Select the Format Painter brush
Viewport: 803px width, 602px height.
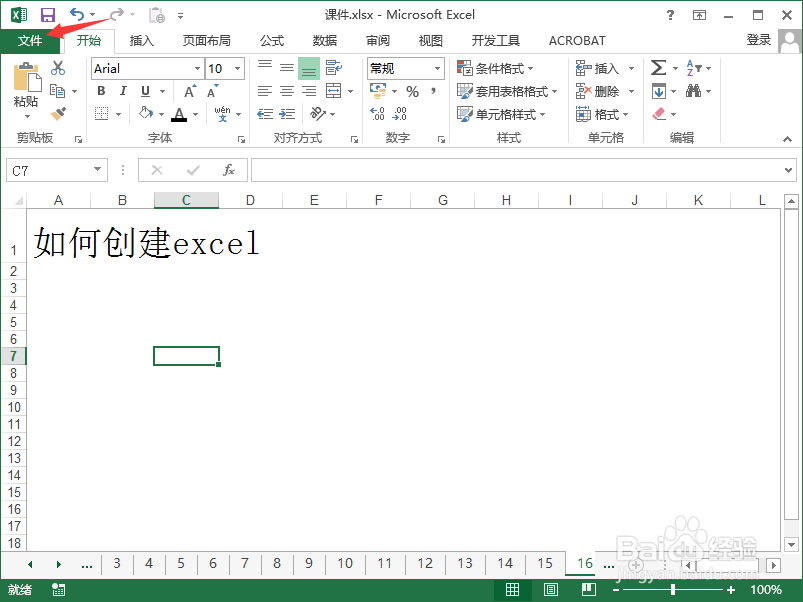pos(58,114)
